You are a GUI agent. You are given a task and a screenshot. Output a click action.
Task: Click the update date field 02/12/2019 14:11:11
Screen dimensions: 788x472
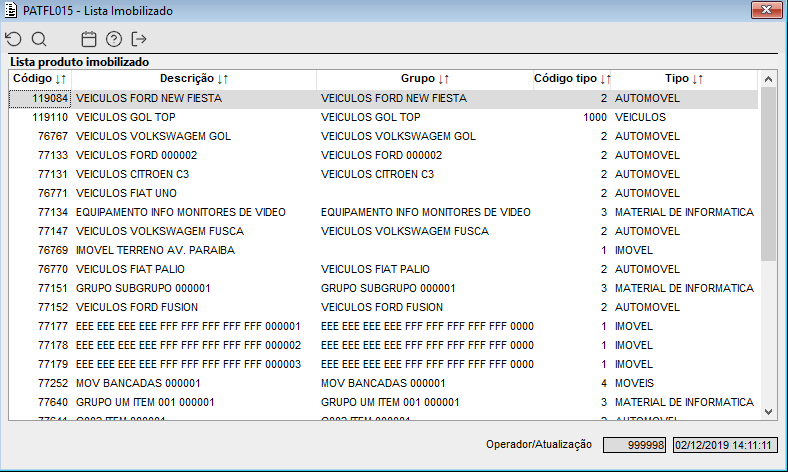pos(725,445)
